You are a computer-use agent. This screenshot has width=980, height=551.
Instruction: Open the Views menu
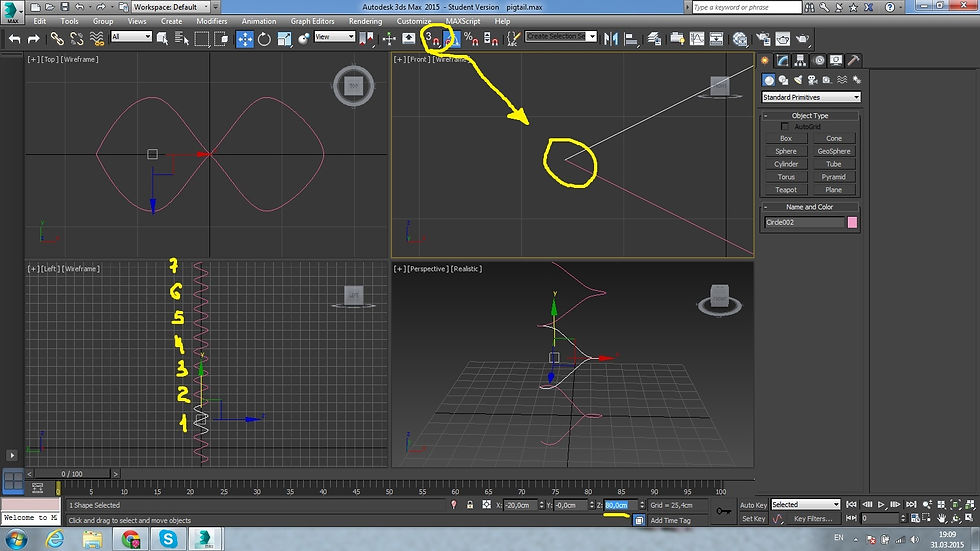pos(137,21)
